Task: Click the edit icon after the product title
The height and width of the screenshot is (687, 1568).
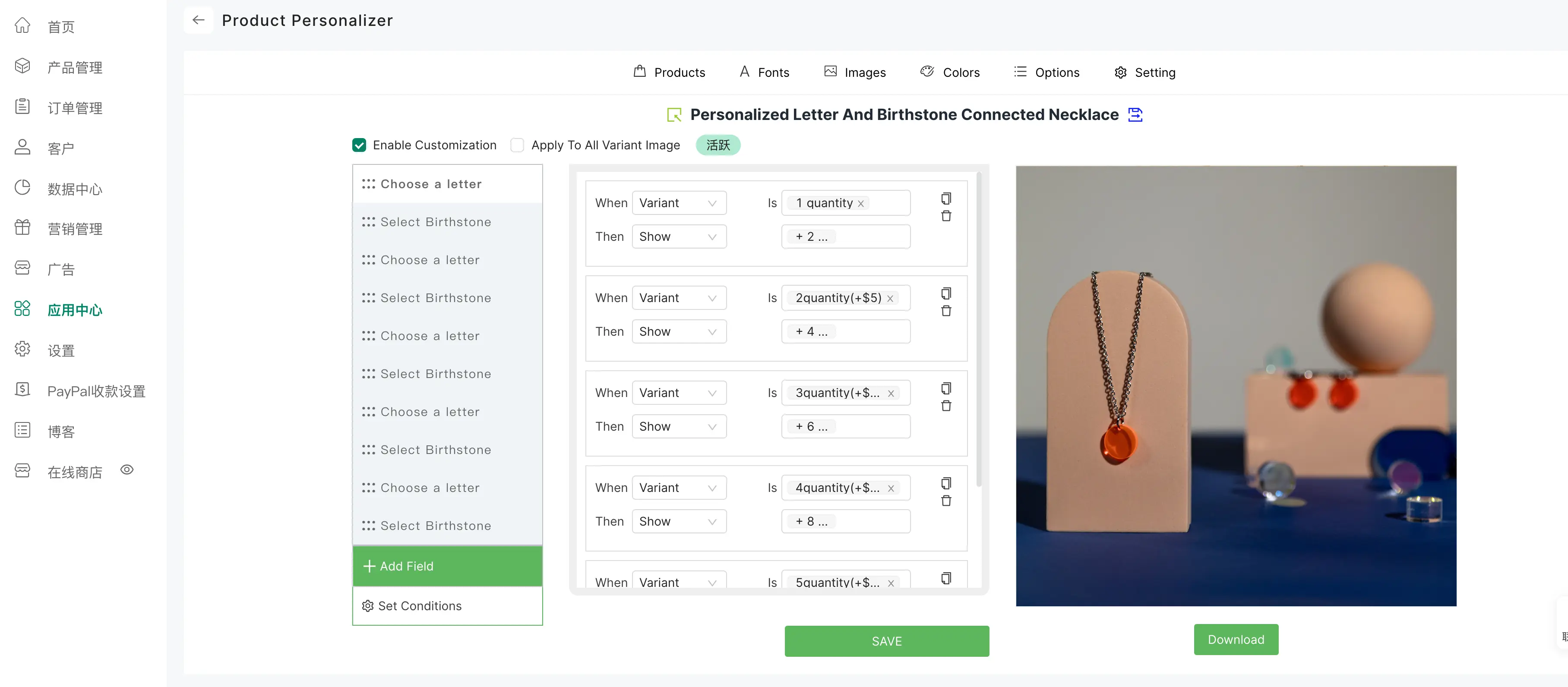Action: tap(1135, 114)
